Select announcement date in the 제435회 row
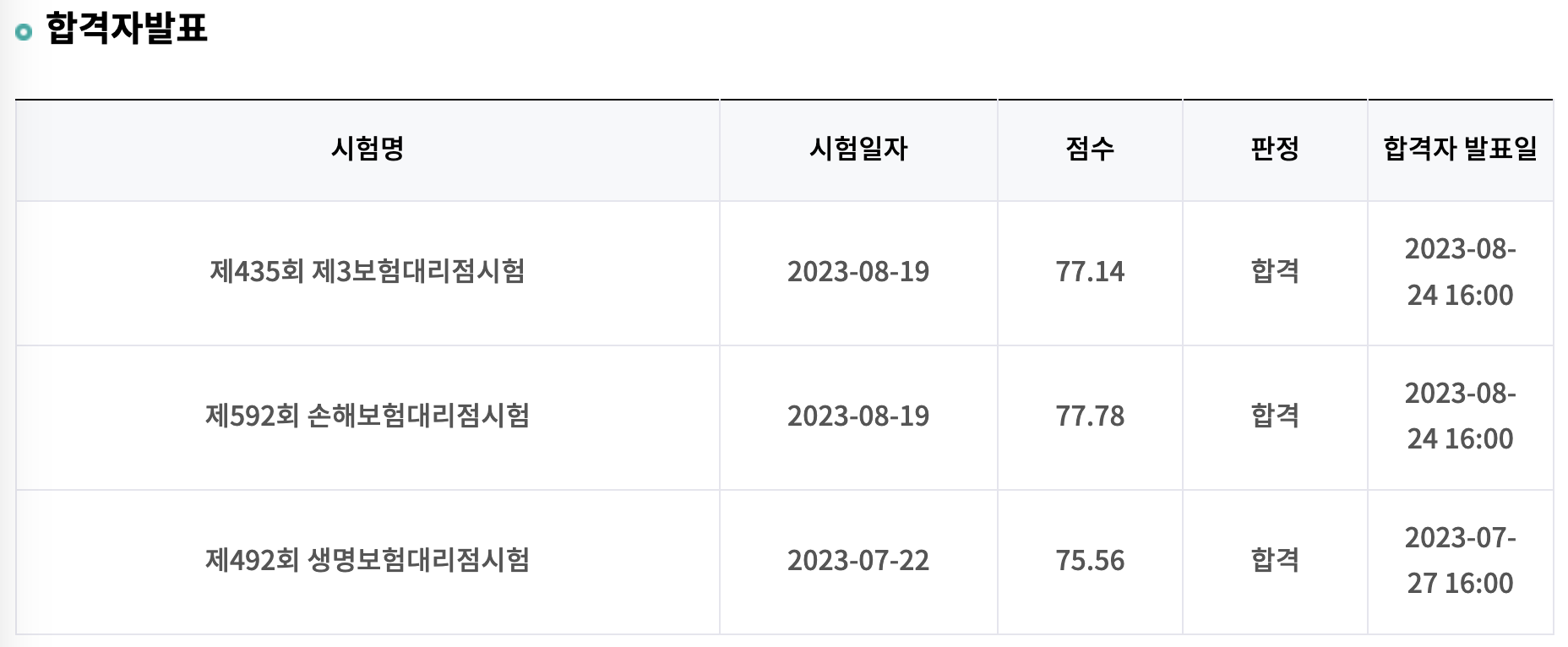The image size is (1568, 647). (1460, 271)
